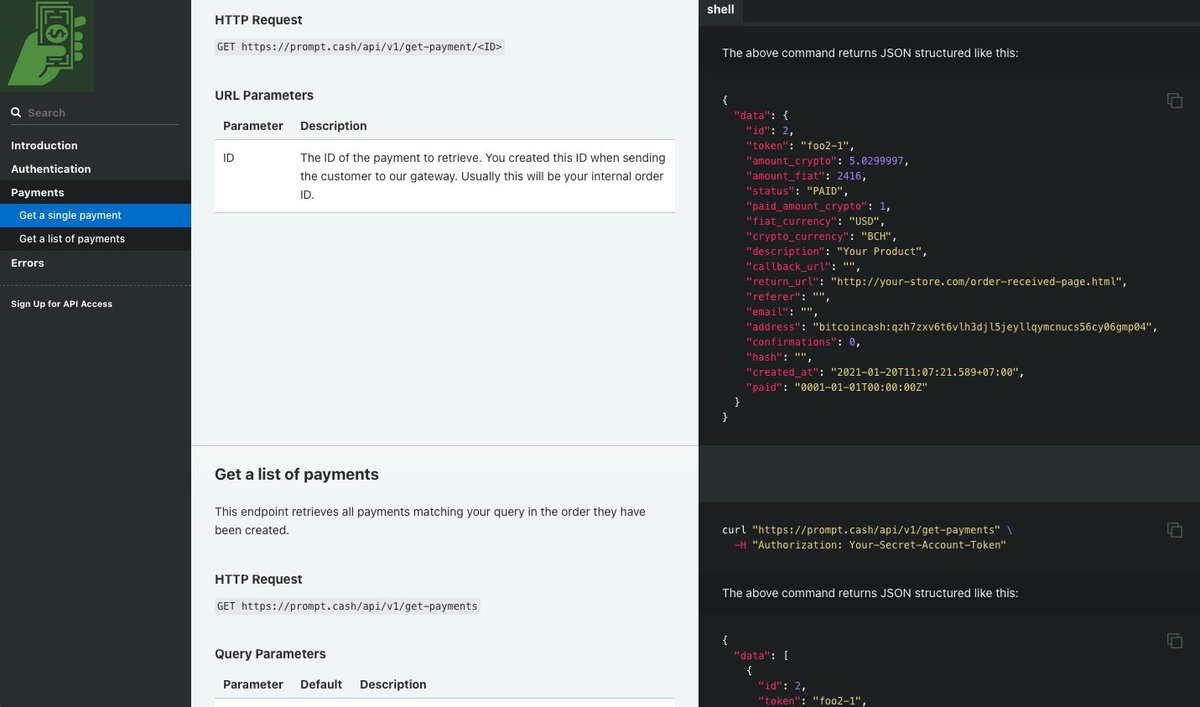The height and width of the screenshot is (707, 1200).
Task: Click the "description": "Your Product" line
Action: coord(838,252)
